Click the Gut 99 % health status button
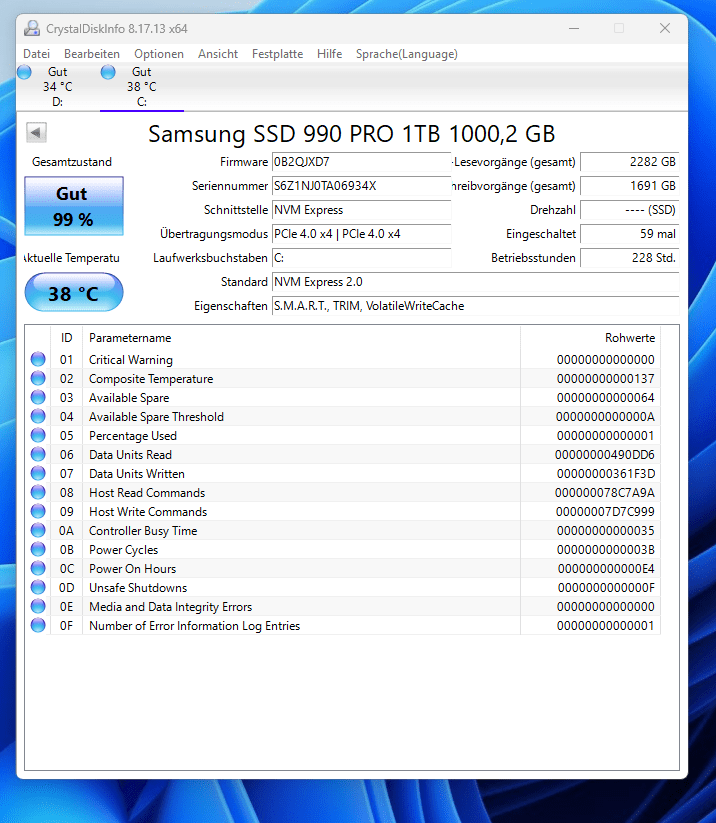Image resolution: width=716 pixels, height=823 pixels. click(73, 206)
